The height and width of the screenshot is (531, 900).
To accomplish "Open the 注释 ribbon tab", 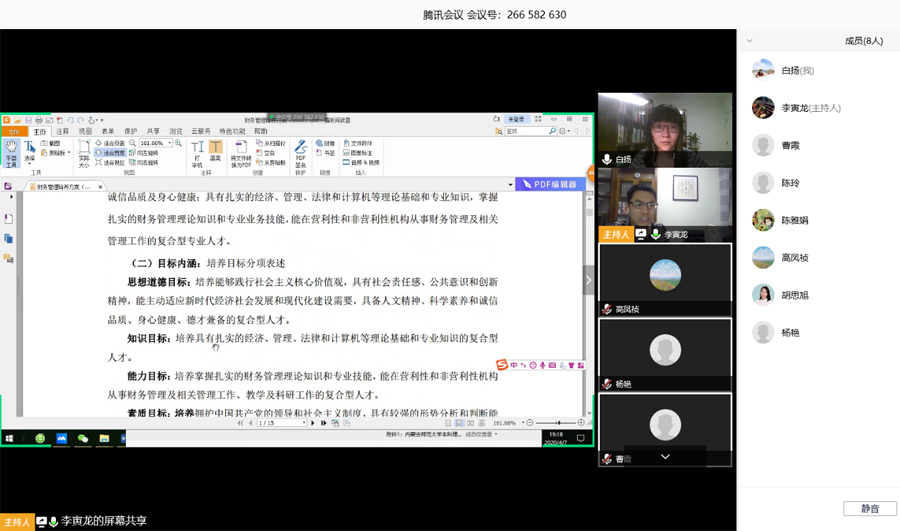I will [62, 131].
